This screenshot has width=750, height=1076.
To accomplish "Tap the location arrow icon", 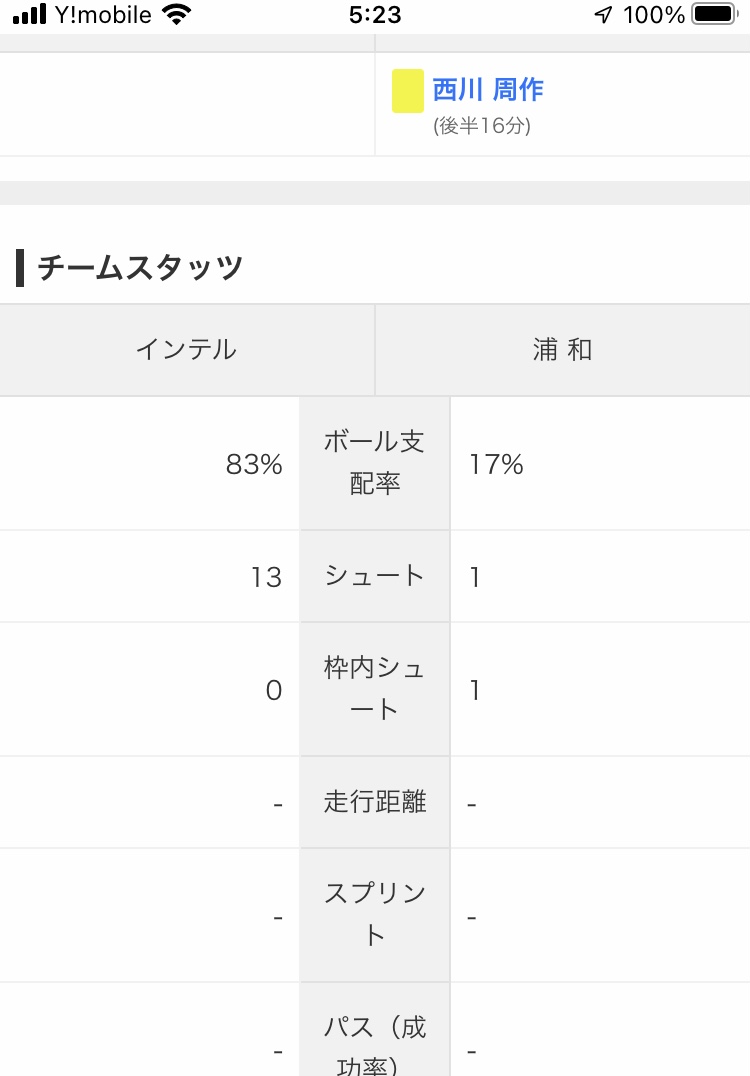I will pyautogui.click(x=604, y=14).
